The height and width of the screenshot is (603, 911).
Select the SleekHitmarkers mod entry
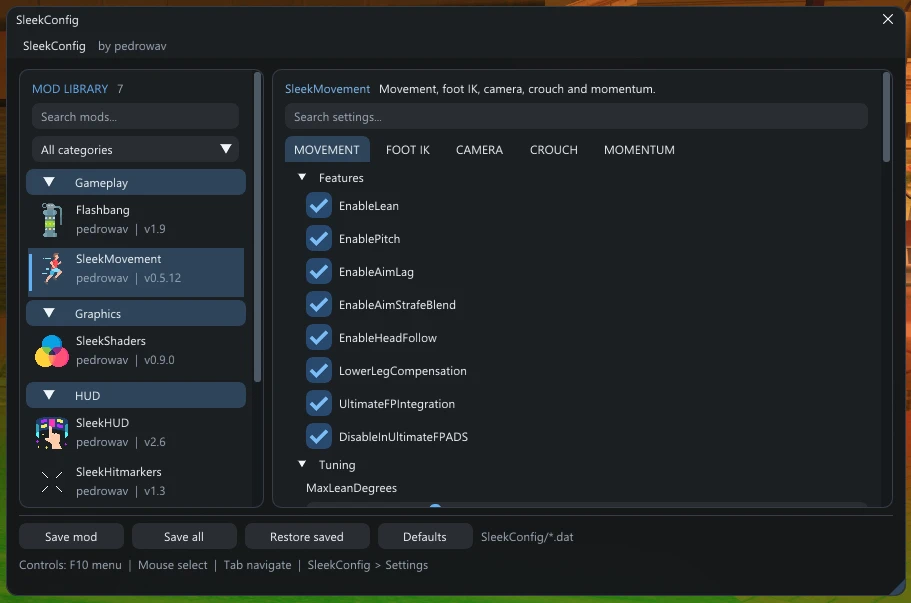(x=135, y=482)
